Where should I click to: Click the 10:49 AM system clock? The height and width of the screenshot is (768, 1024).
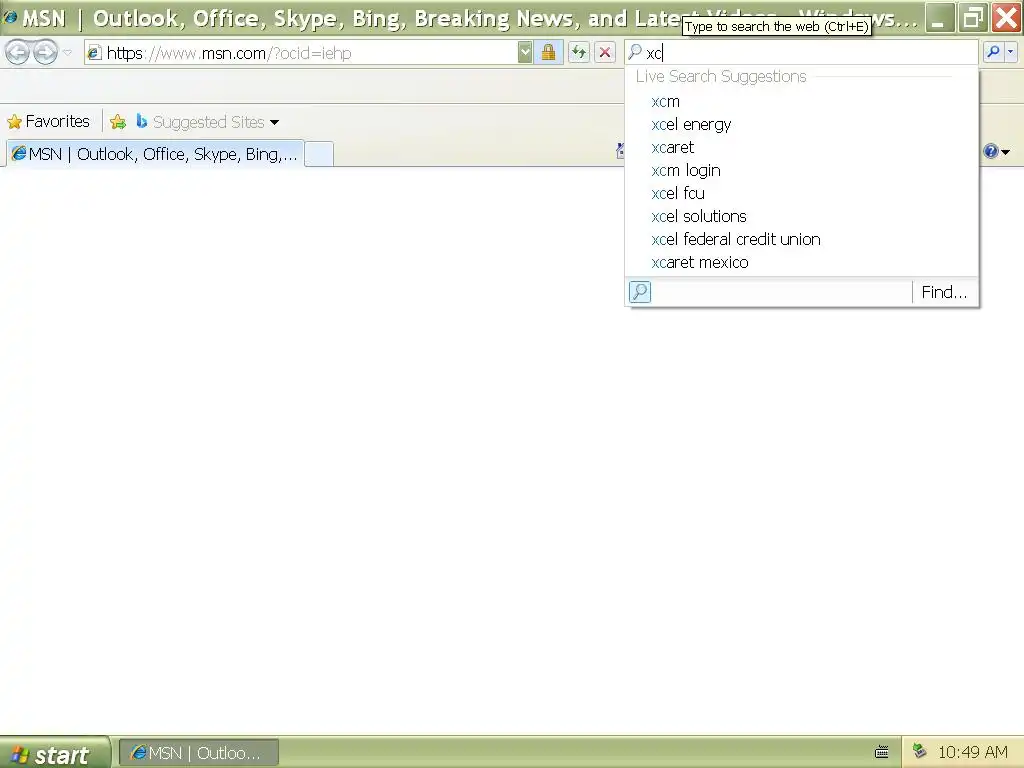pos(972,752)
